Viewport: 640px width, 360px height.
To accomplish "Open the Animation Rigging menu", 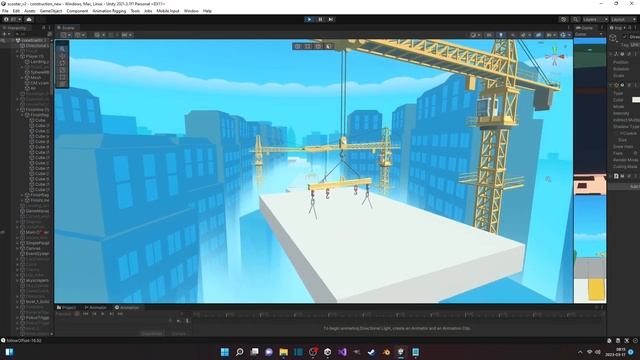I will (x=109, y=11).
